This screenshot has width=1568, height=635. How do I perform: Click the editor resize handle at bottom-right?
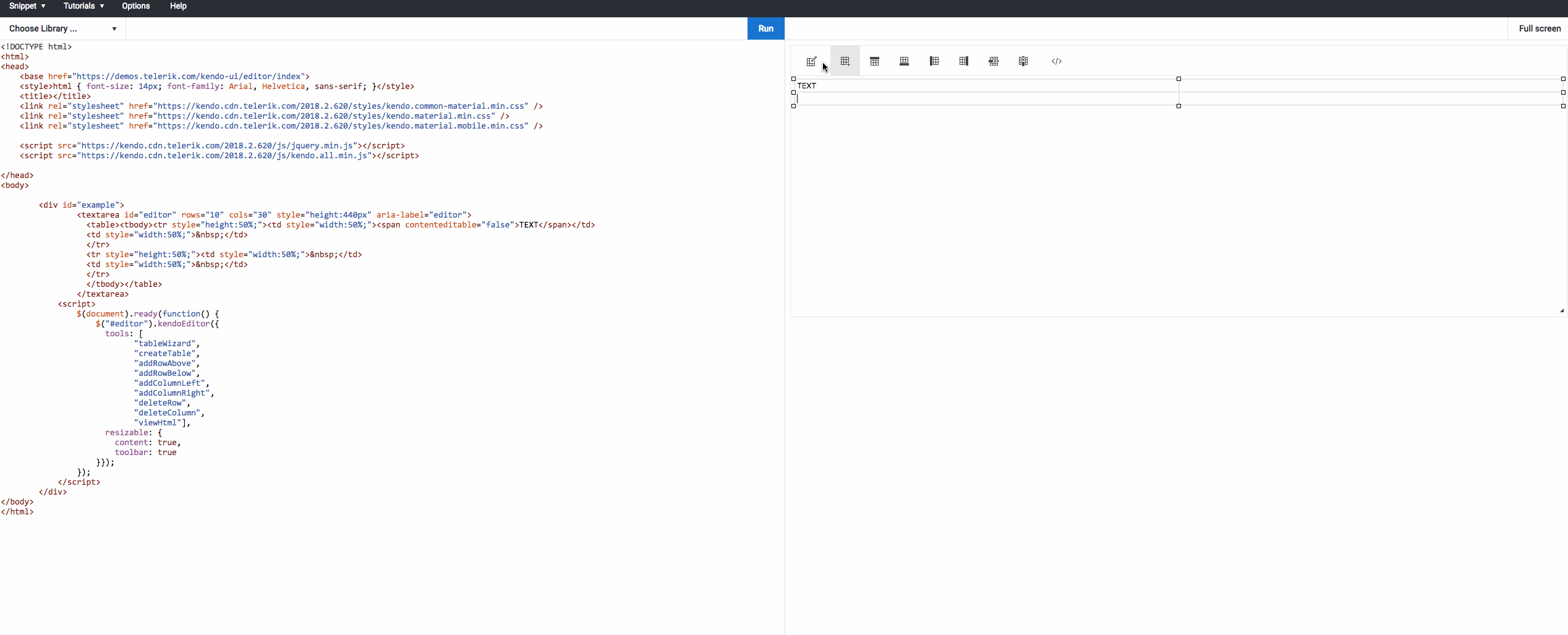1561,310
